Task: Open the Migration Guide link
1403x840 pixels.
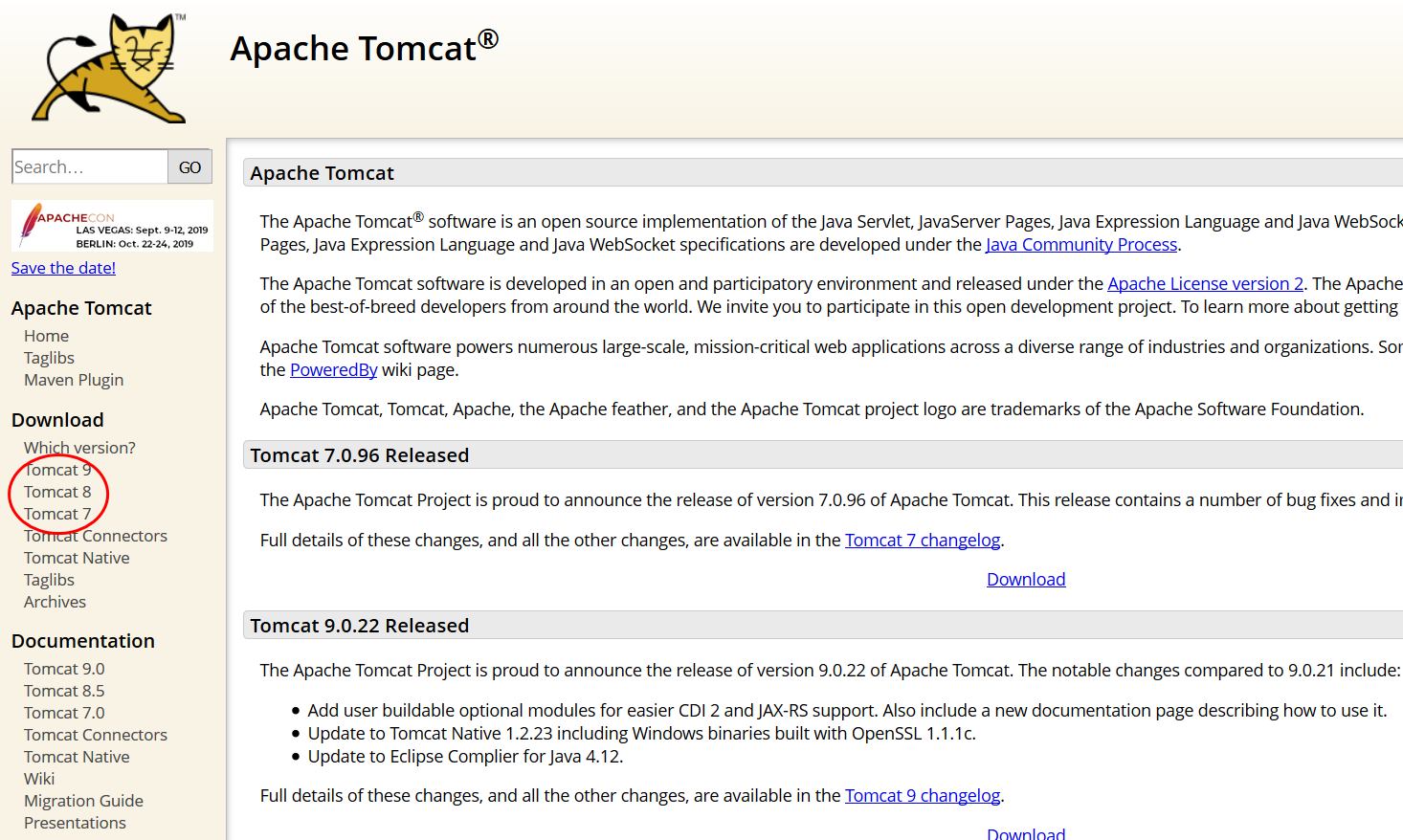Action: tap(83, 801)
